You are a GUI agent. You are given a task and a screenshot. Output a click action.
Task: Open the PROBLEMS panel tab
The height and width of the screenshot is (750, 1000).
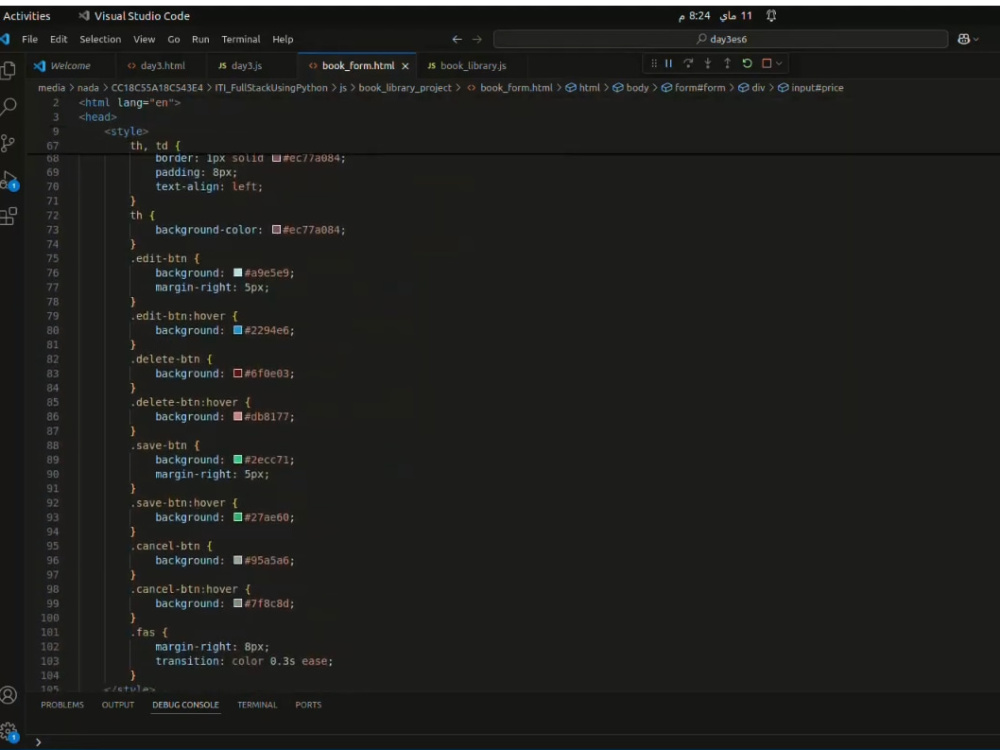pyautogui.click(x=62, y=705)
